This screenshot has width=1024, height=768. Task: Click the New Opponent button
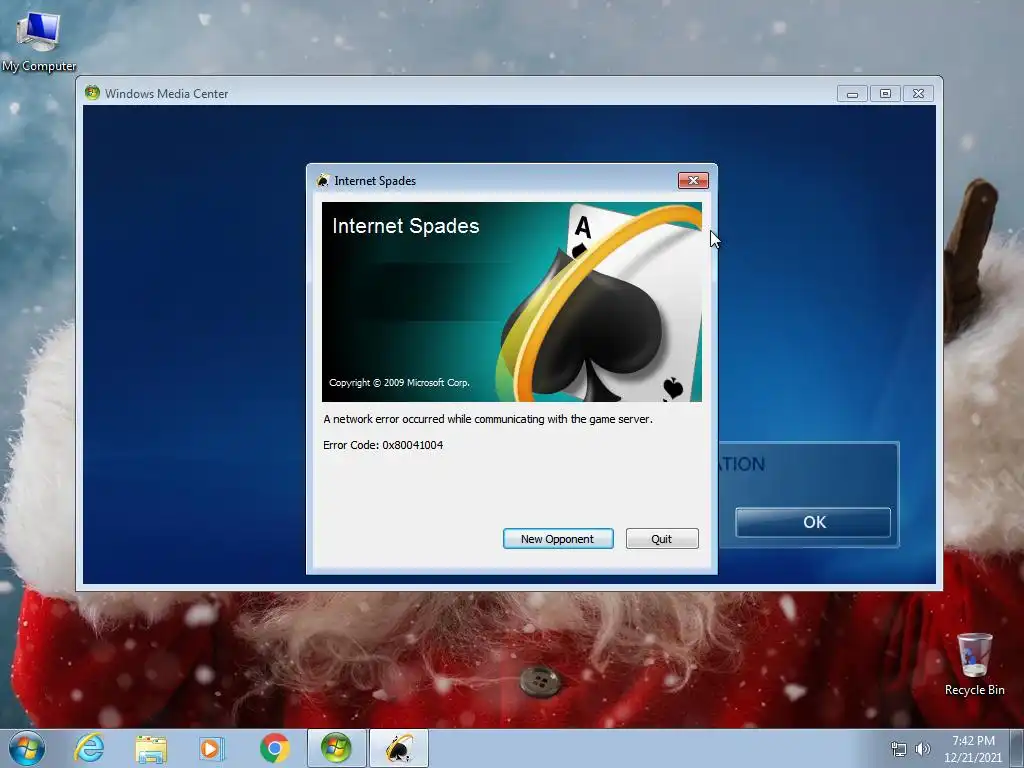click(x=558, y=539)
